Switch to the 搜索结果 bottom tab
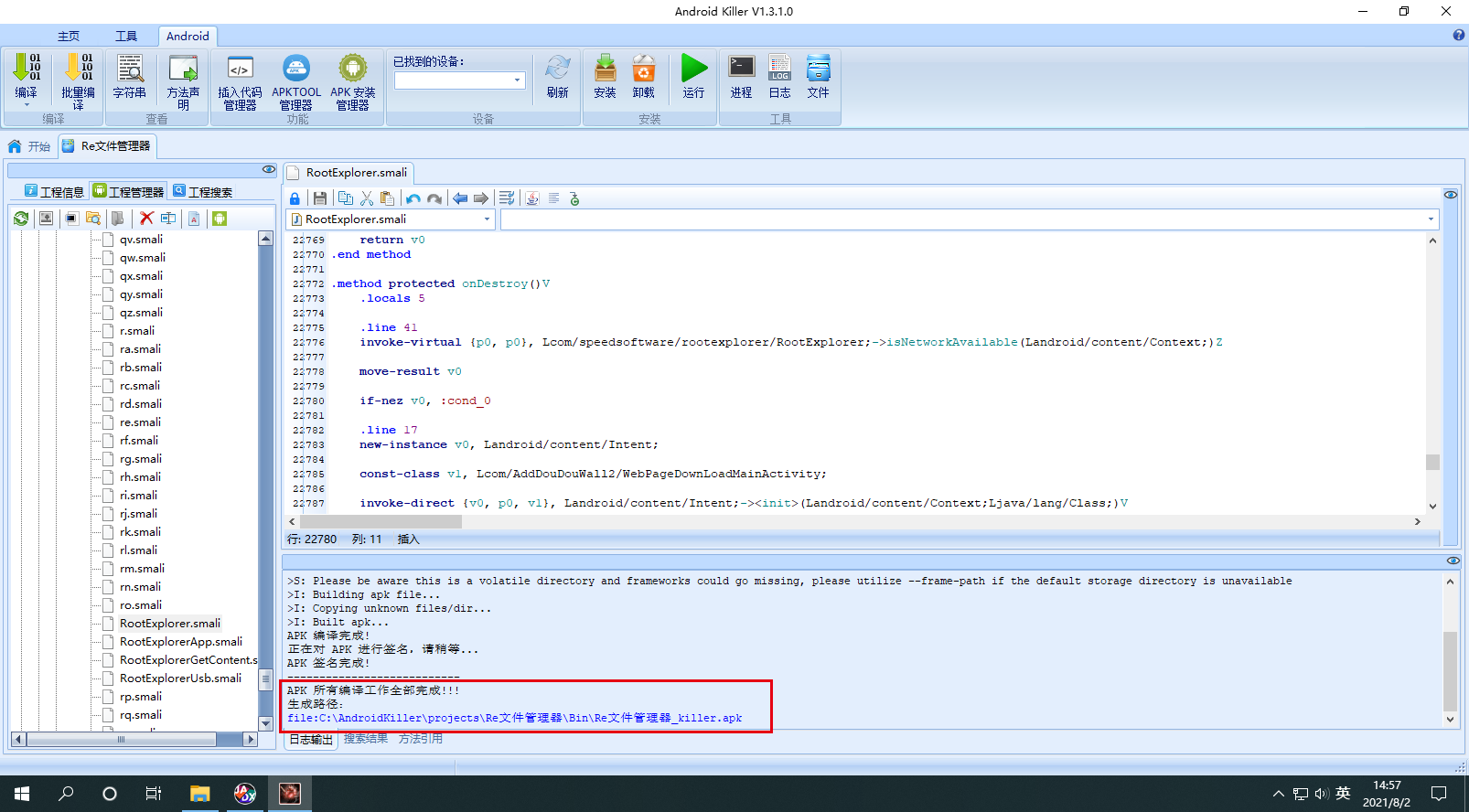This screenshot has height=812, width=1469. [366, 739]
